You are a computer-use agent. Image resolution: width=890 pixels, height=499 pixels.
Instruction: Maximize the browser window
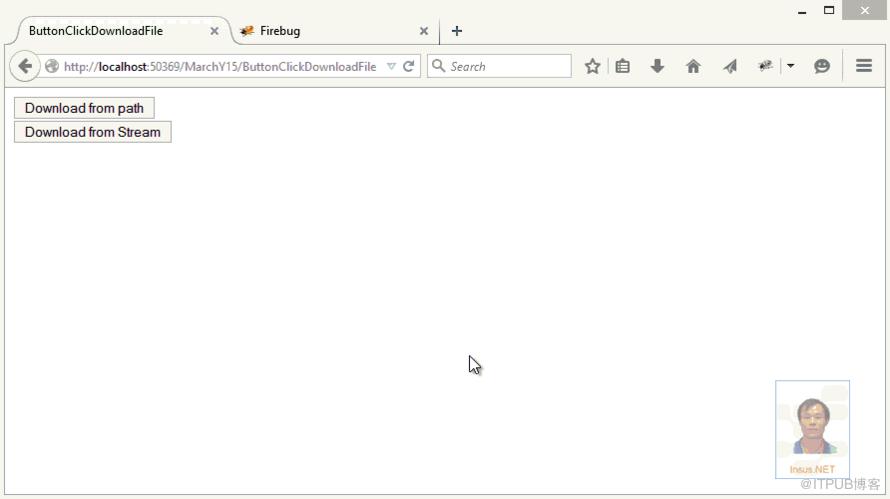[x=829, y=10]
